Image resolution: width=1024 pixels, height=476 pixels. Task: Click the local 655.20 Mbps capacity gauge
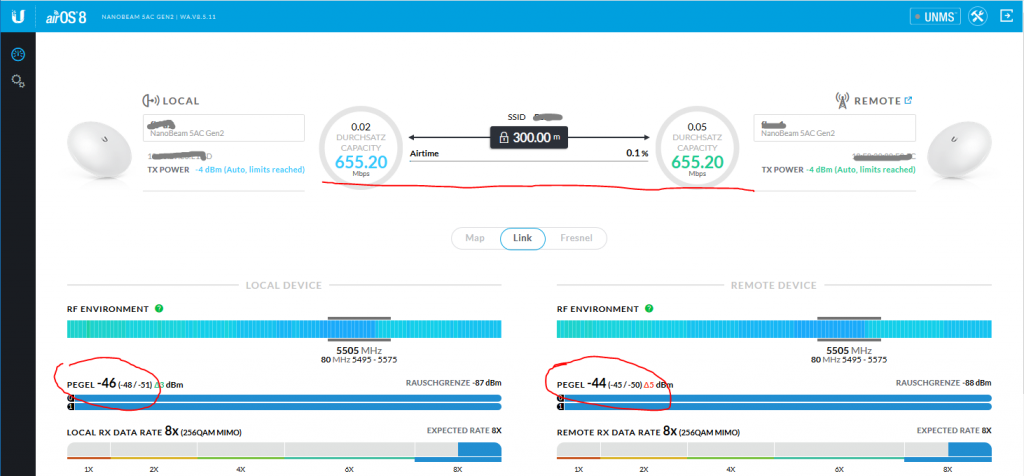click(360, 148)
